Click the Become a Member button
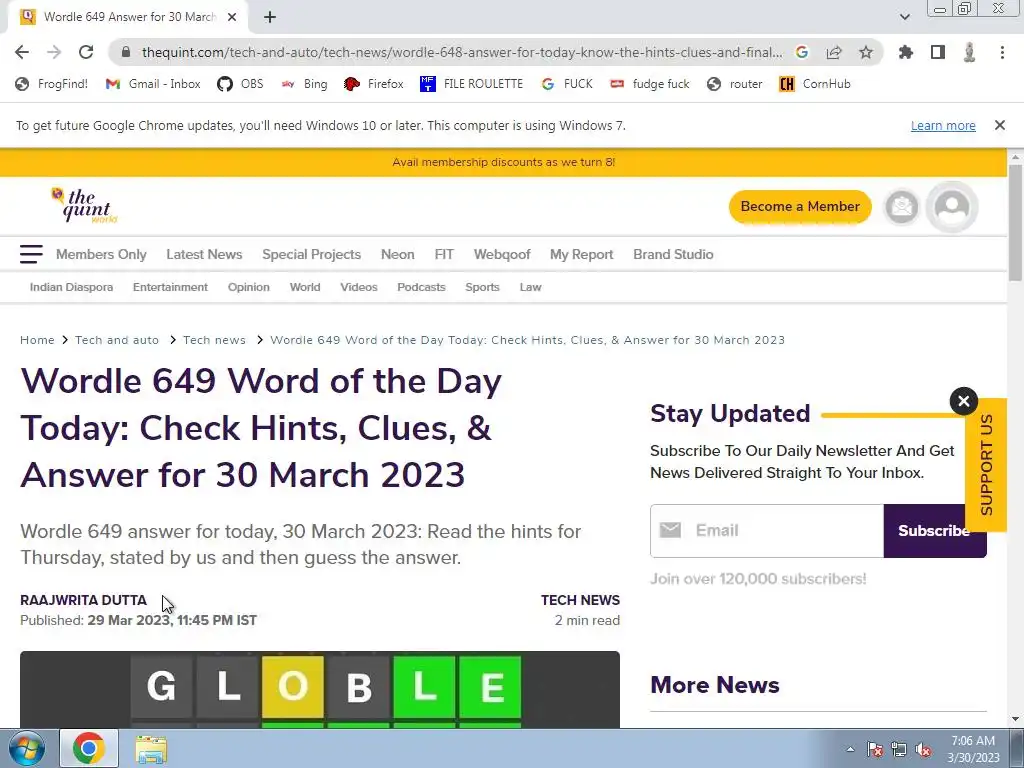 [x=800, y=206]
